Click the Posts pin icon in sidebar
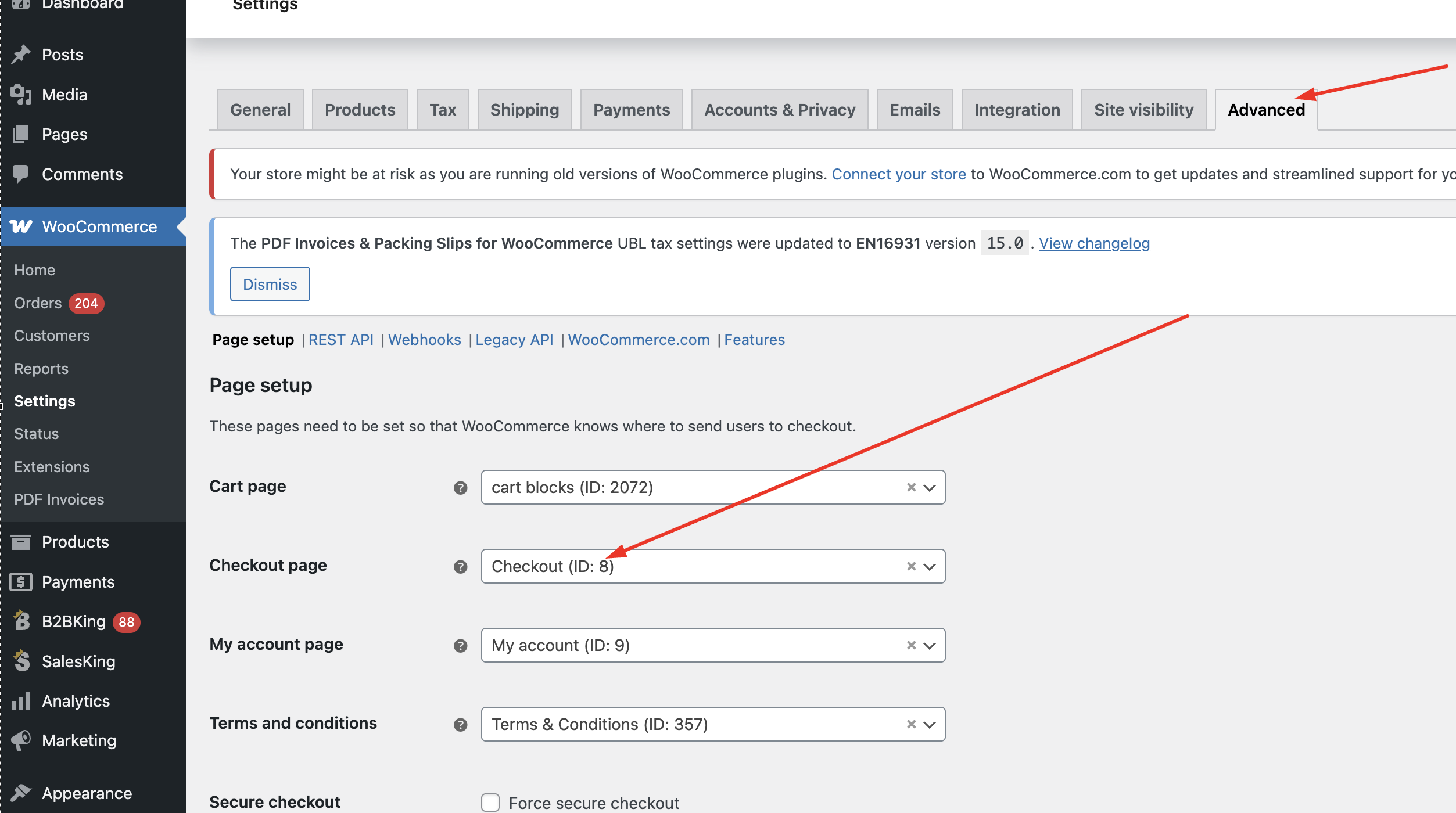This screenshot has width=1456, height=813. [21, 55]
